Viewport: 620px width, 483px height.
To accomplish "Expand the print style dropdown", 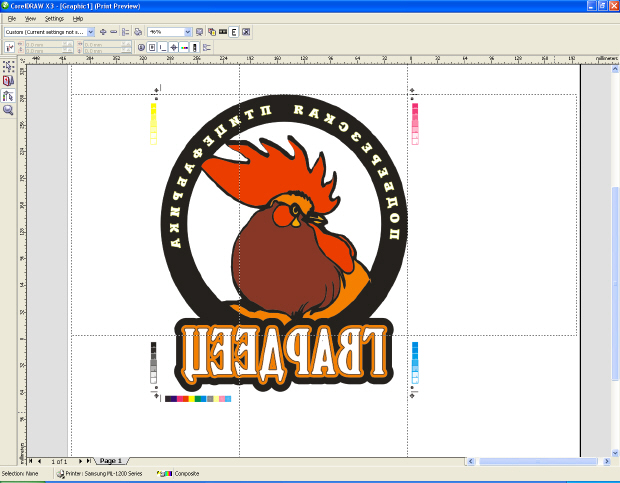I will (x=91, y=32).
